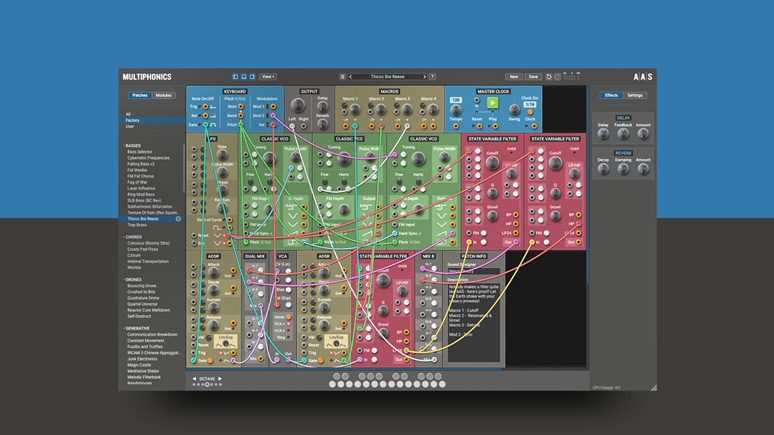Select the first layout view icon

[x=236, y=76]
